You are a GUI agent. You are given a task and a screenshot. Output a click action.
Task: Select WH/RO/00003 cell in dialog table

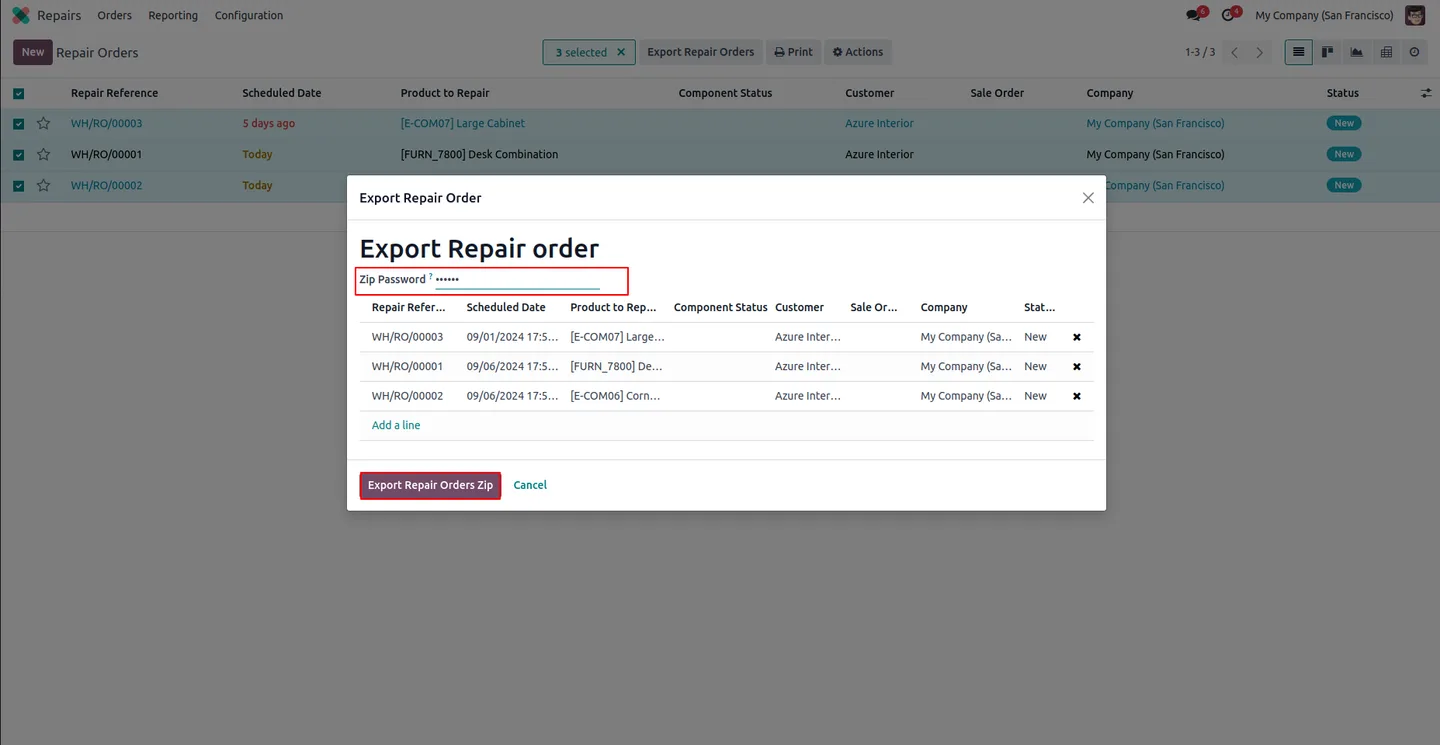pos(407,337)
